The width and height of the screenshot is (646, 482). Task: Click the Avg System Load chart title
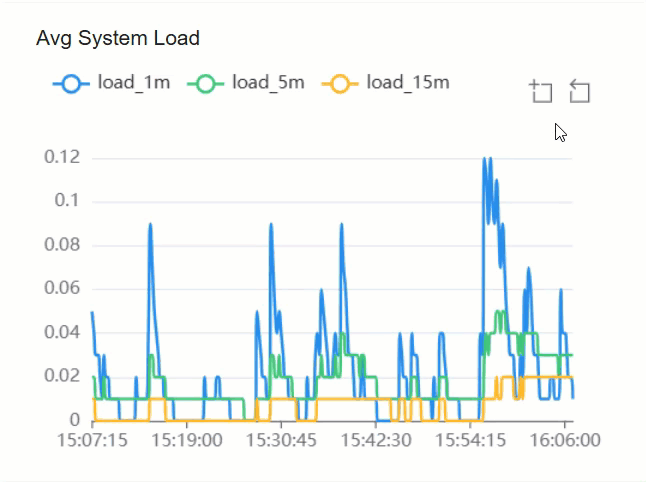(118, 39)
